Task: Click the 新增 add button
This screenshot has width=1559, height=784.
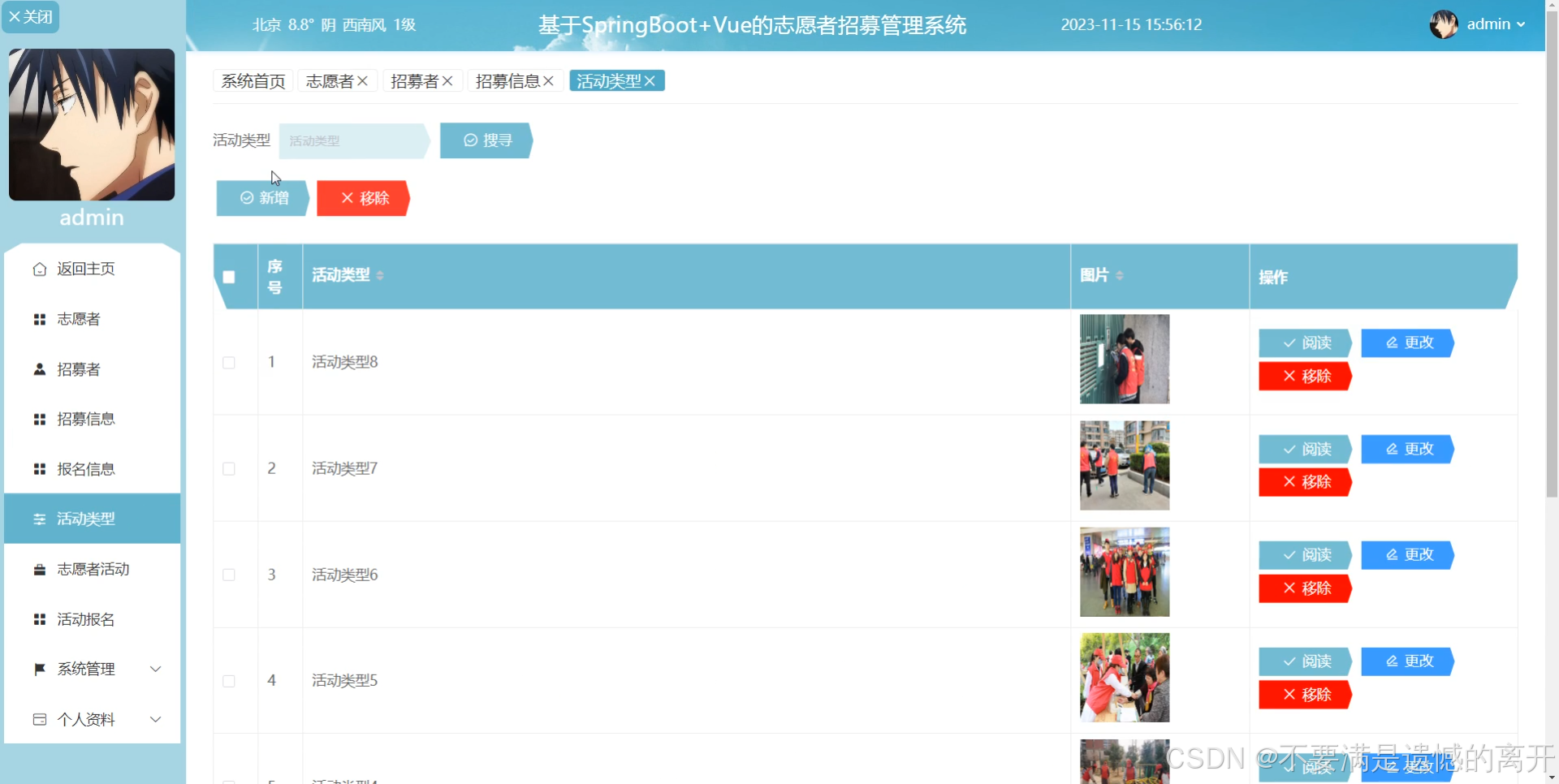Action: coord(263,198)
